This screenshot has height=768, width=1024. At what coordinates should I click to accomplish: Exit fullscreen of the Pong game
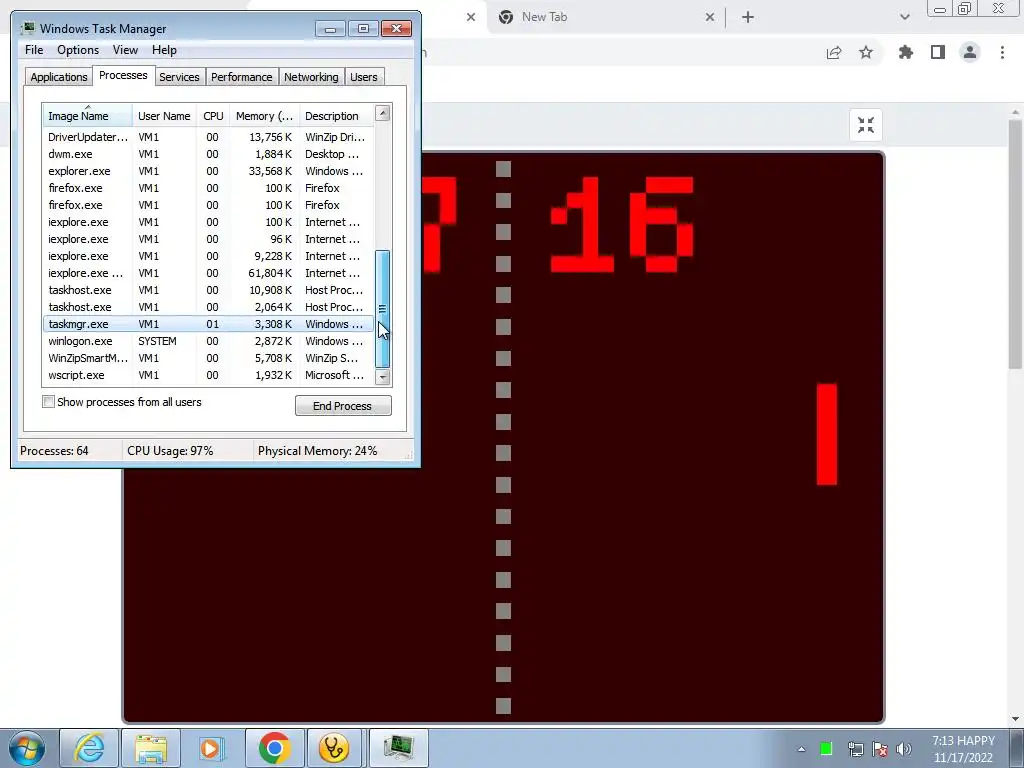tap(866, 125)
